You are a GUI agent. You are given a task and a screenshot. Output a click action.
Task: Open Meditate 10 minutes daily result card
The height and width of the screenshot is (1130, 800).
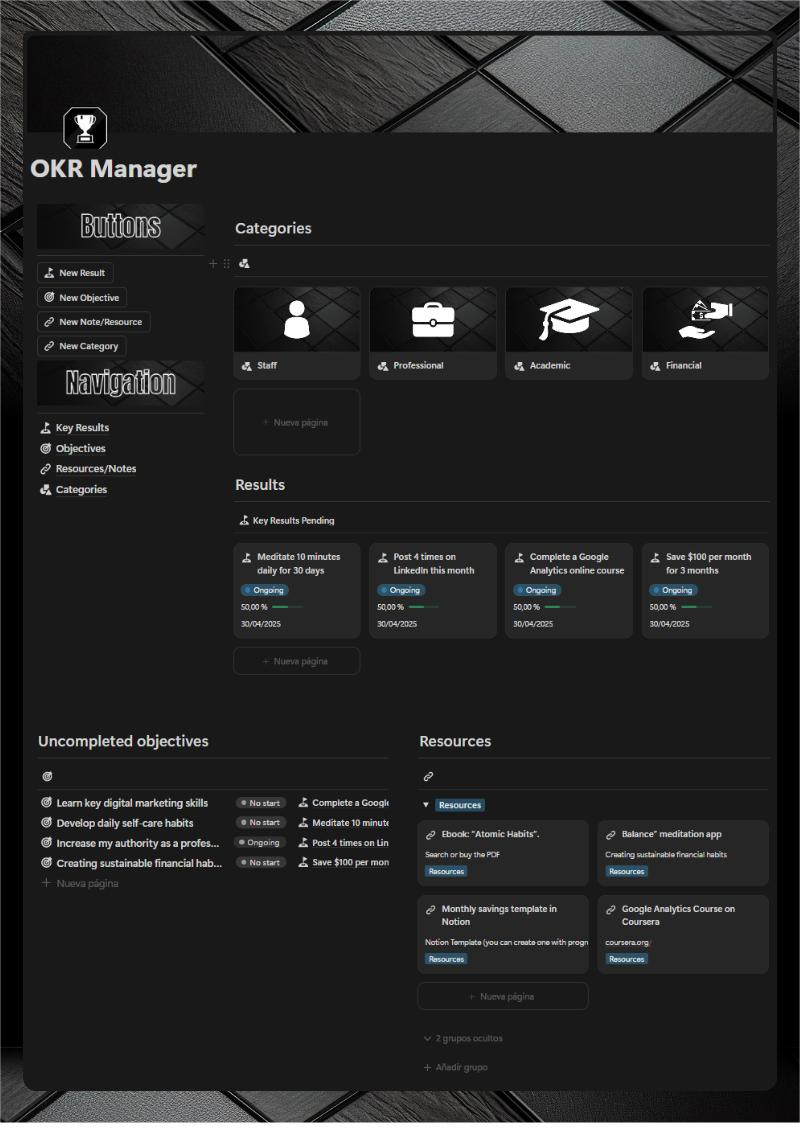click(x=297, y=590)
